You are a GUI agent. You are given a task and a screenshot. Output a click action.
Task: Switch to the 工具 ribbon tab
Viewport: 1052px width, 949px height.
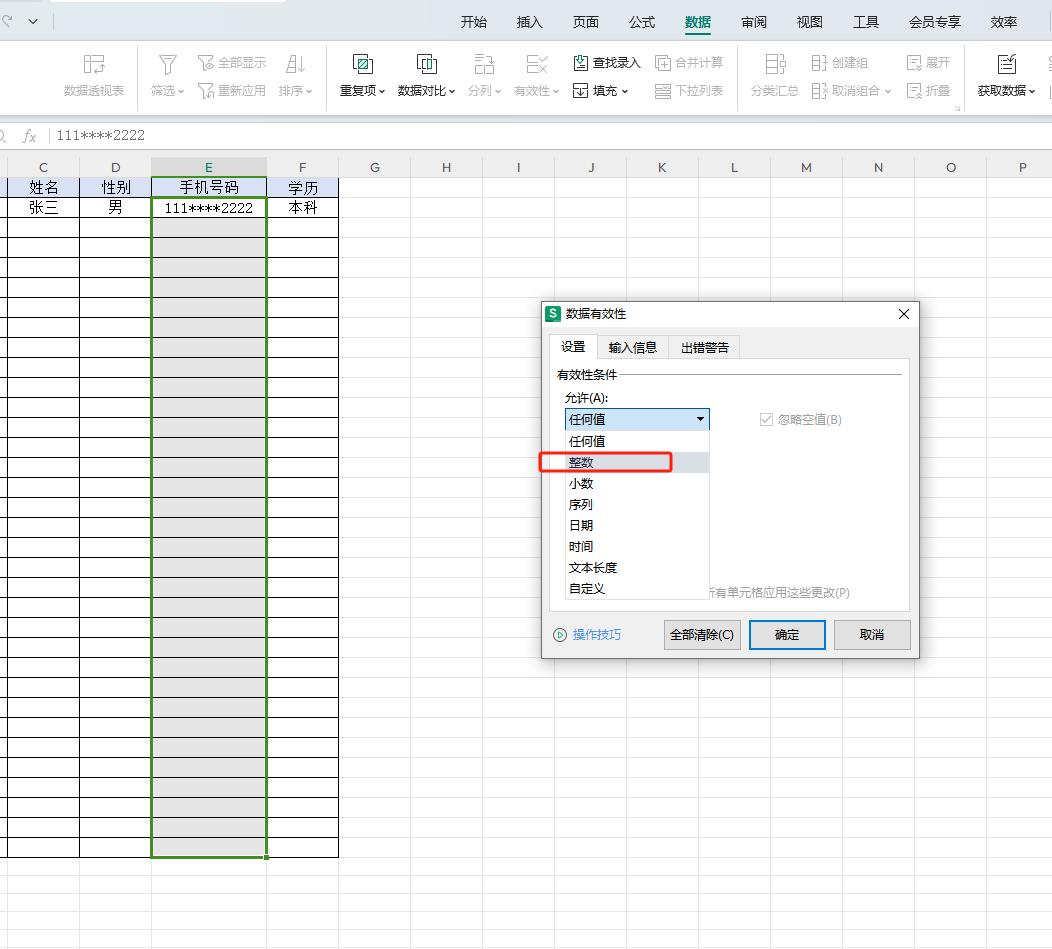(865, 22)
